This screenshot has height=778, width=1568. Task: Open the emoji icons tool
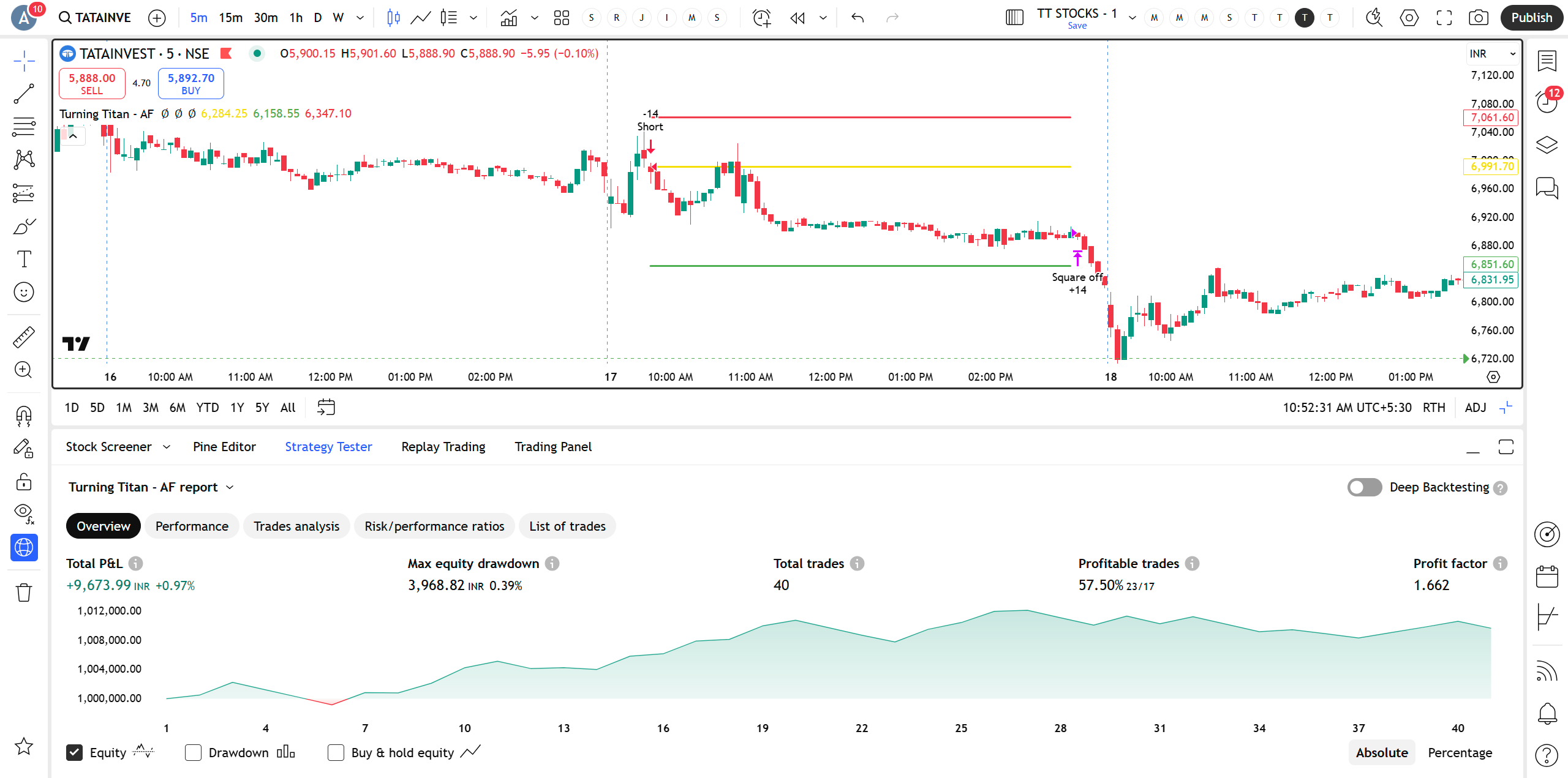24,292
